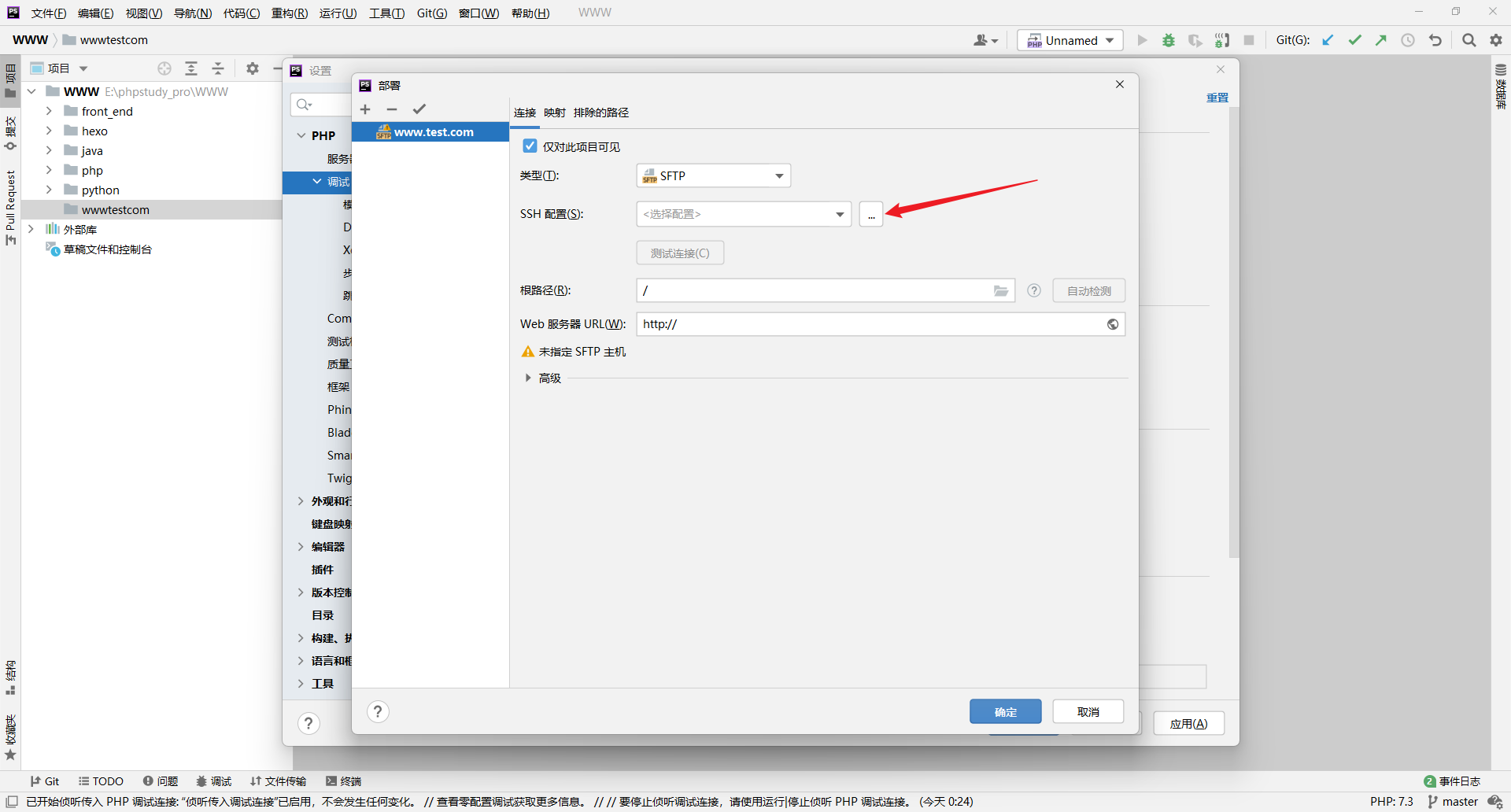The image size is (1511, 812).
Task: Open the File menu
Action: pyautogui.click(x=49, y=13)
